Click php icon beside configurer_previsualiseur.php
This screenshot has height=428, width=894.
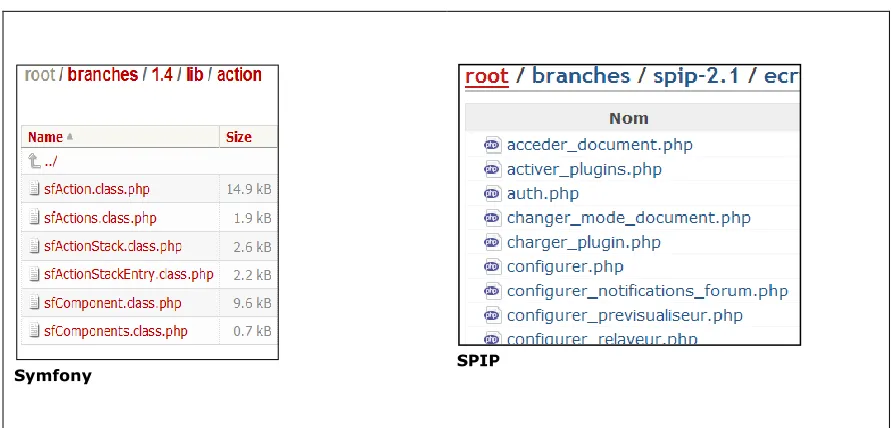click(492, 315)
